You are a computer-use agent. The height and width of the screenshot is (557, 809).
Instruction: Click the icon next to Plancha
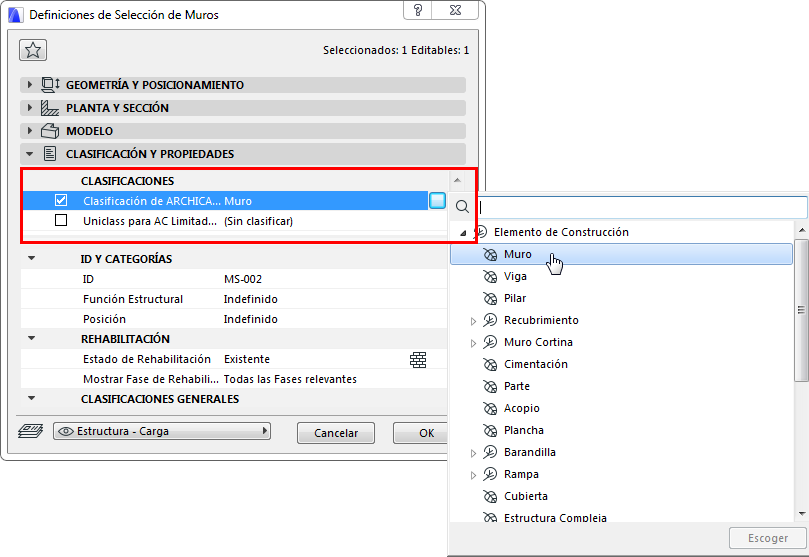pos(490,431)
